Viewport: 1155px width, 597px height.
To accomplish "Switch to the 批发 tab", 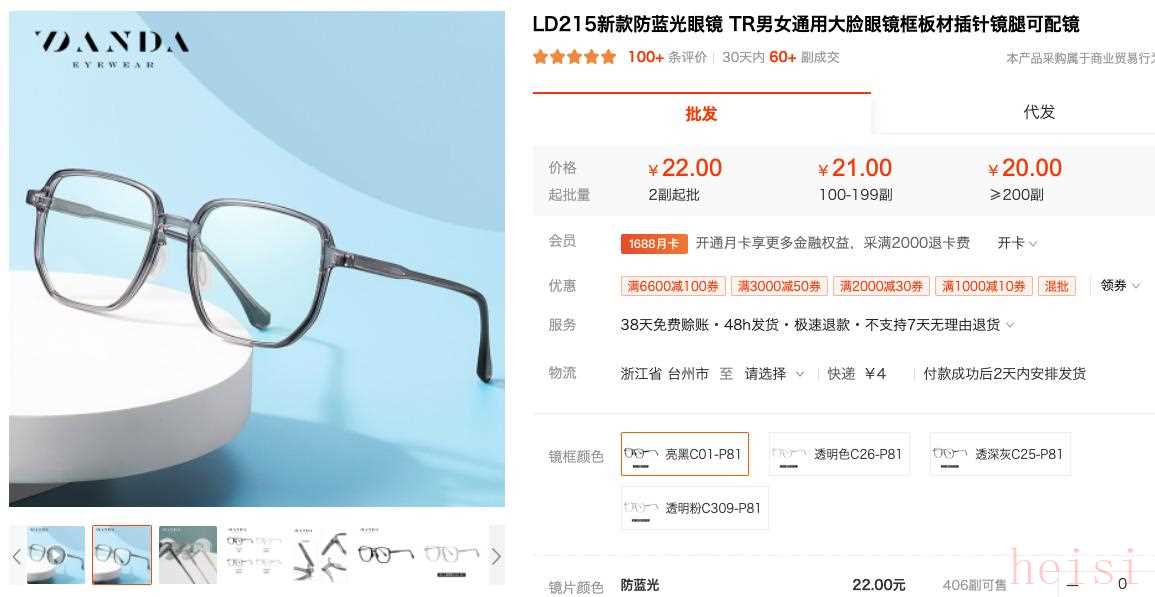I will pos(701,114).
